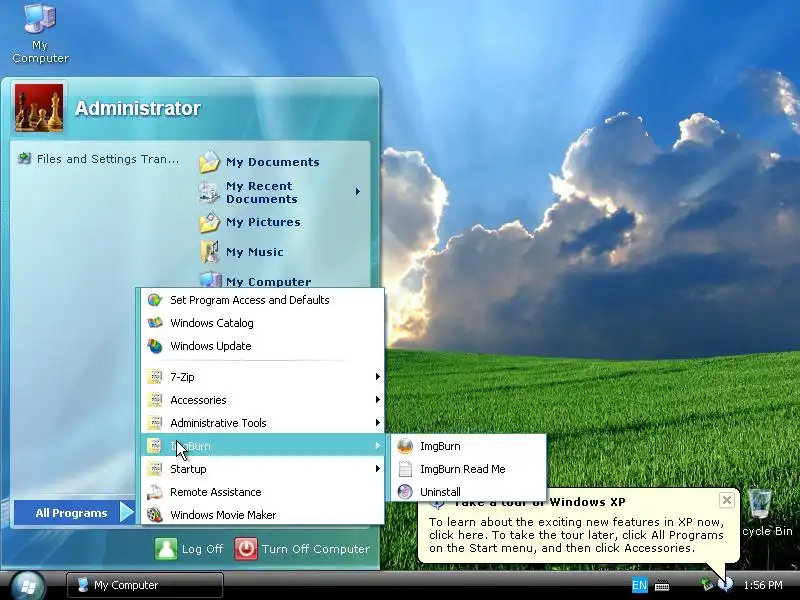Click the Windows XP tour balloon text
The width and height of the screenshot is (800, 600).
point(576,535)
